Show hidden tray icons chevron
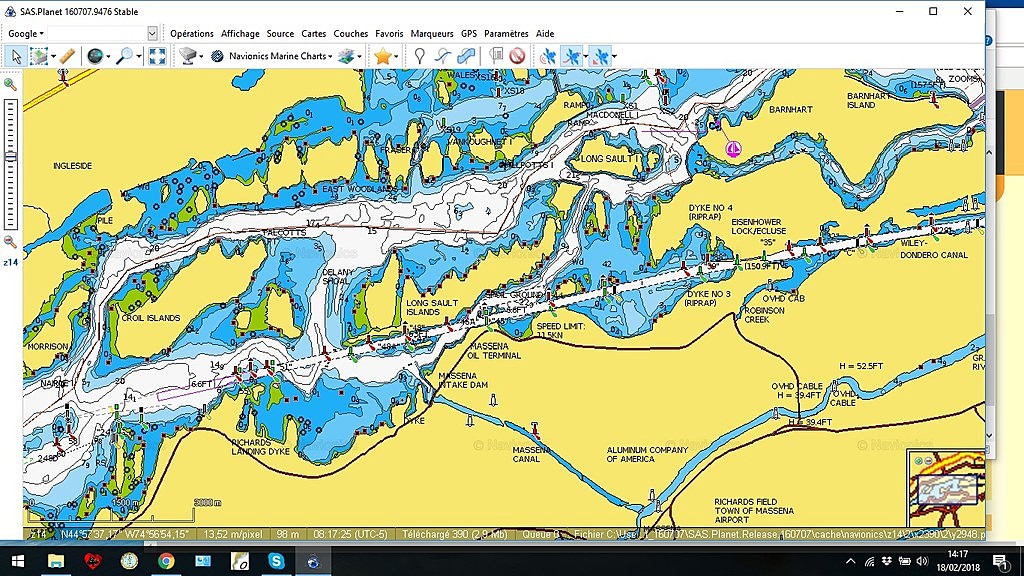This screenshot has height=576, width=1024. 850,561
